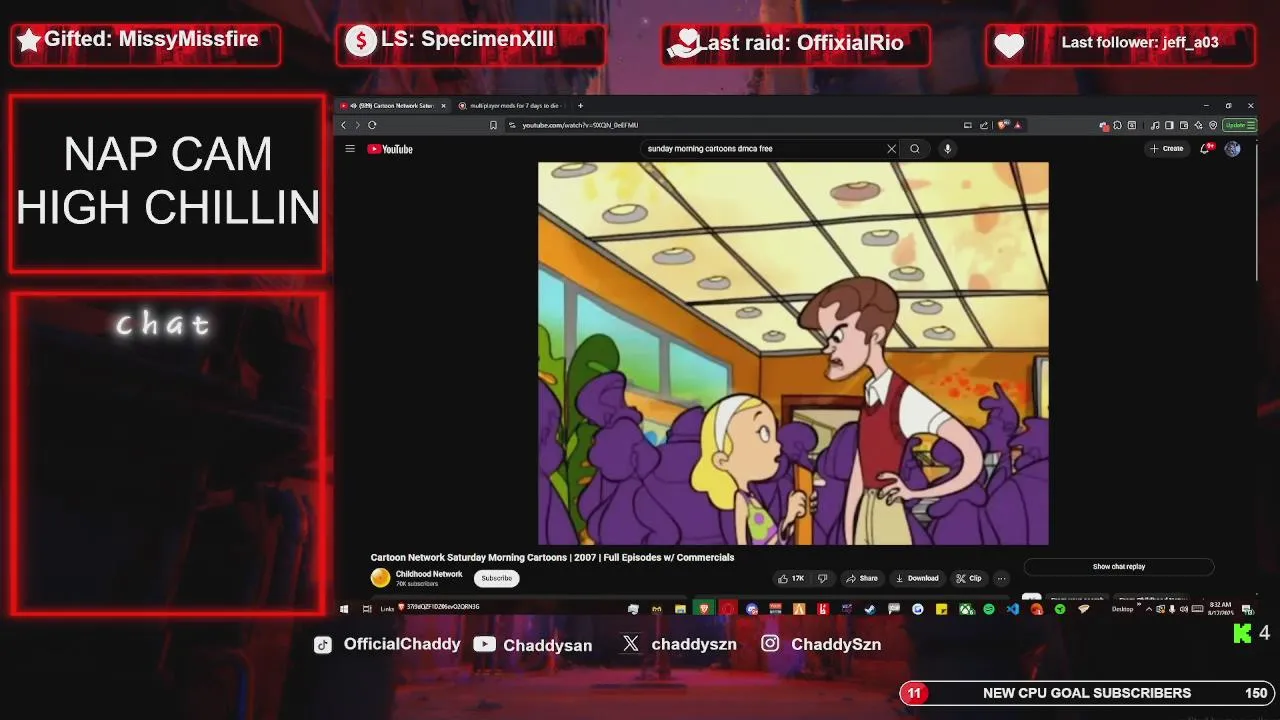Like the video with thumbs up
The height and width of the screenshot is (720, 1280).
pyautogui.click(x=790, y=578)
